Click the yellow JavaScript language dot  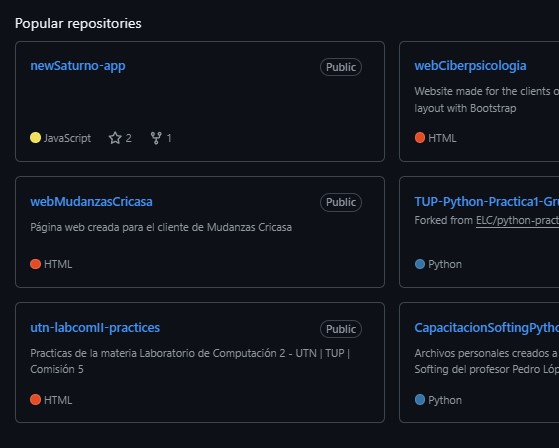35,138
